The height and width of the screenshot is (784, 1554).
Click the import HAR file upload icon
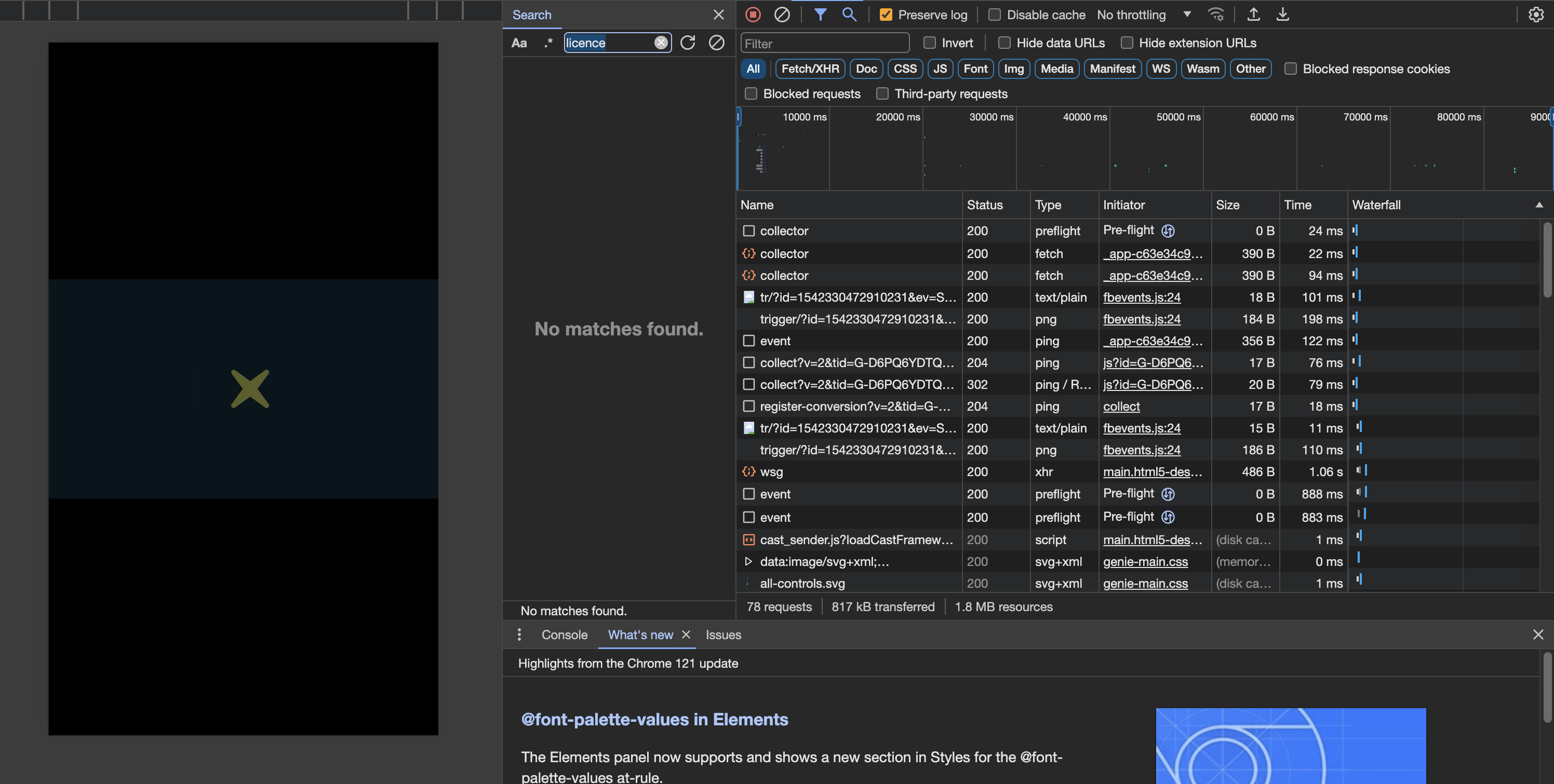[1253, 15]
